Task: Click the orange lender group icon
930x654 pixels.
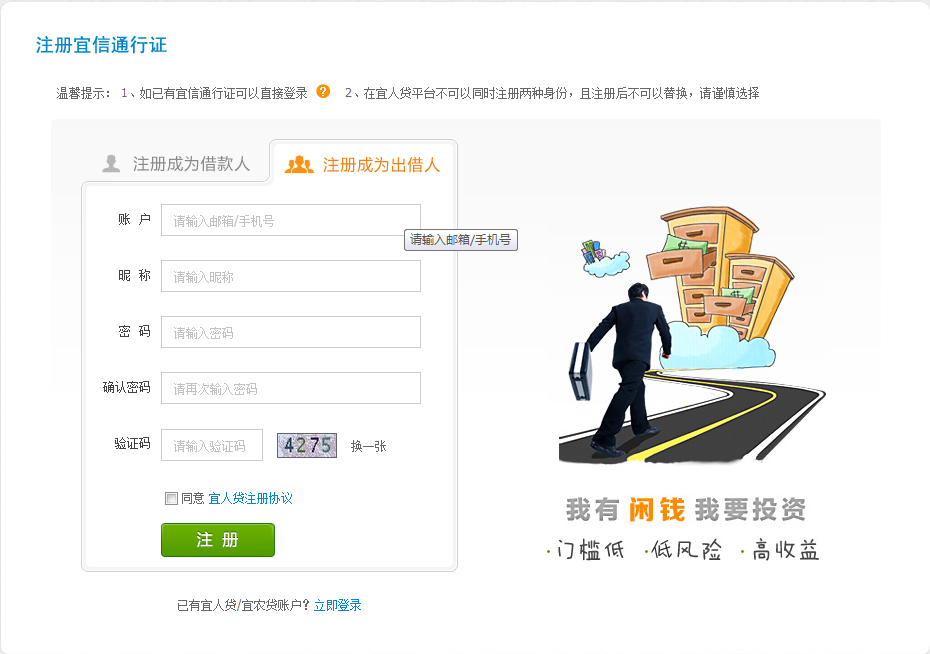Action: (x=299, y=164)
